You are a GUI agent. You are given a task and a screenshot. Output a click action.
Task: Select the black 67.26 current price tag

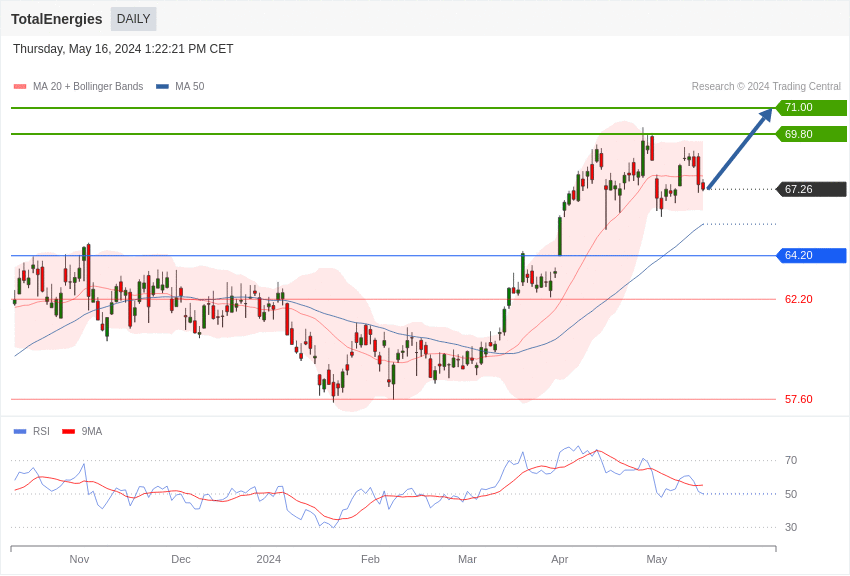point(811,189)
